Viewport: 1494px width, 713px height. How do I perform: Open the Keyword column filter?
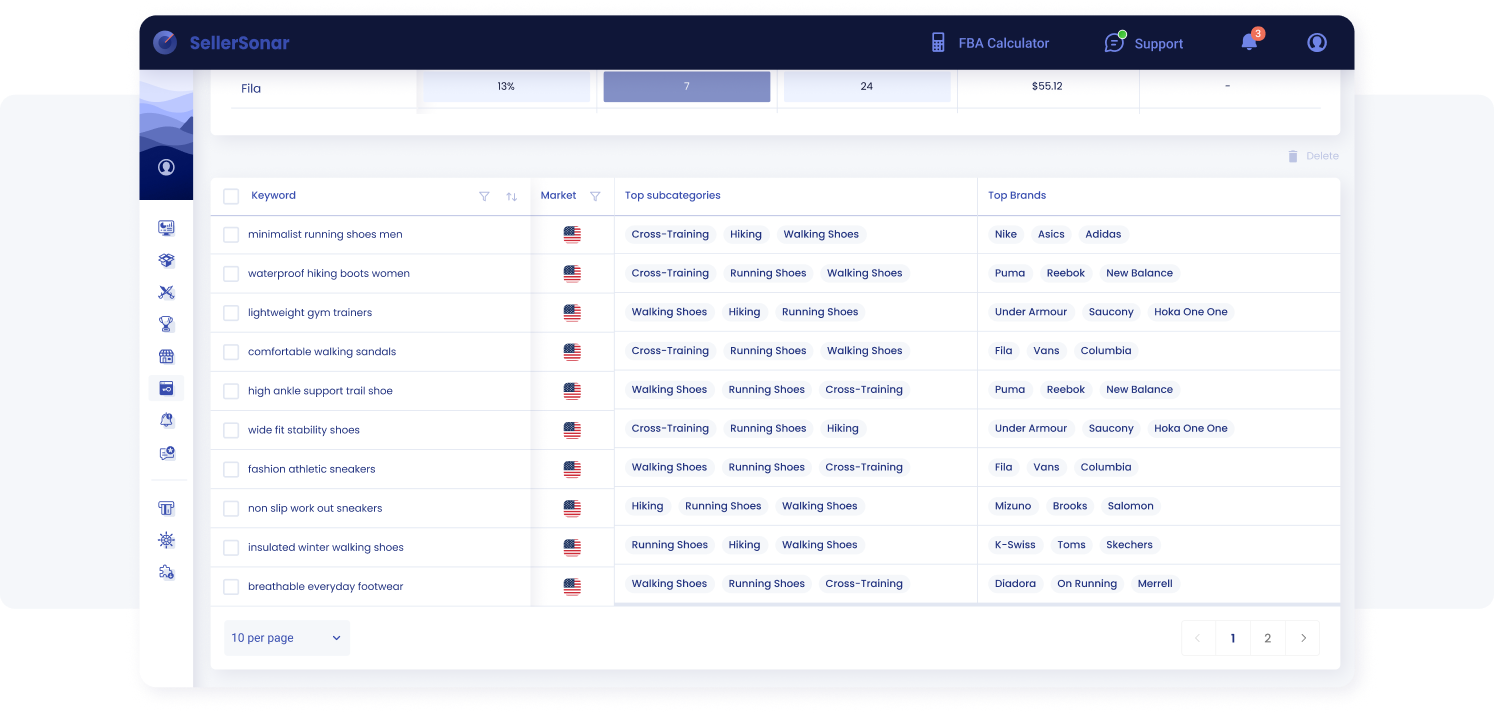pyautogui.click(x=484, y=196)
